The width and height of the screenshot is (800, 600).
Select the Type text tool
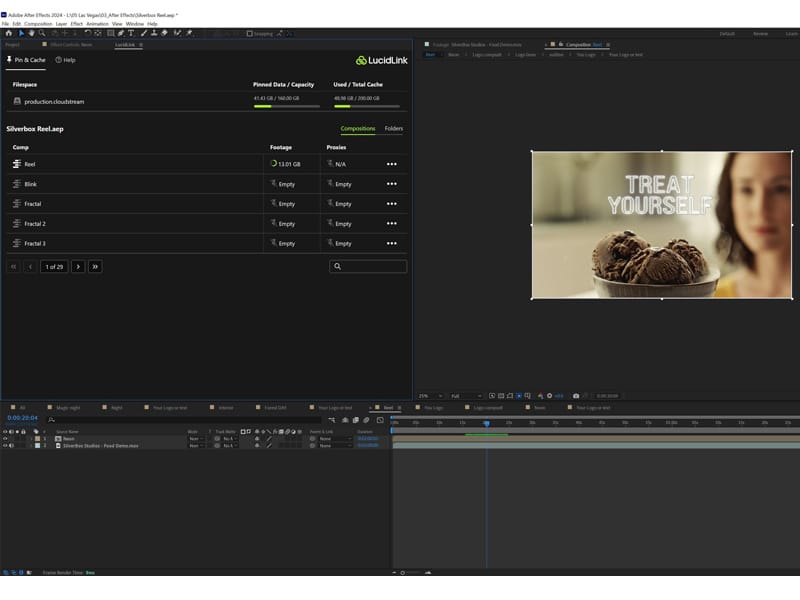(x=131, y=33)
